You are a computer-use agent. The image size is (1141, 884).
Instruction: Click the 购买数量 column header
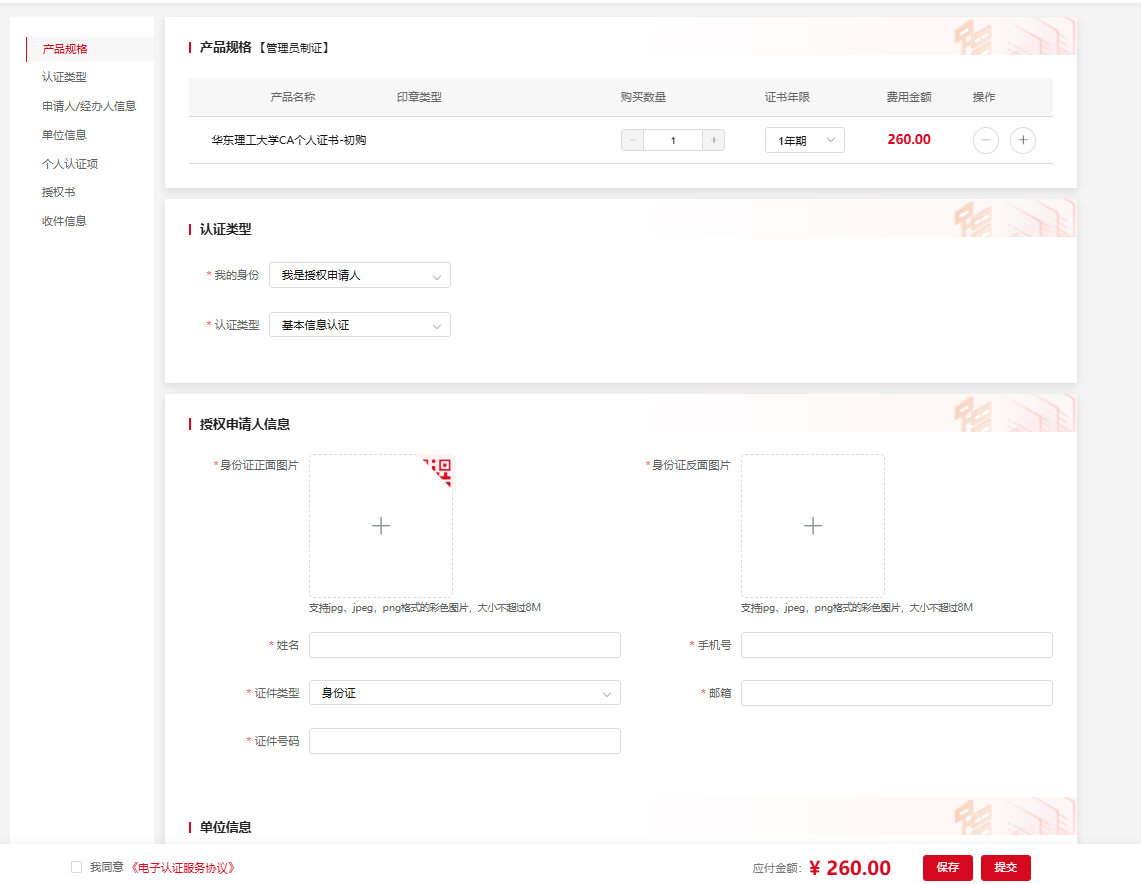click(643, 97)
